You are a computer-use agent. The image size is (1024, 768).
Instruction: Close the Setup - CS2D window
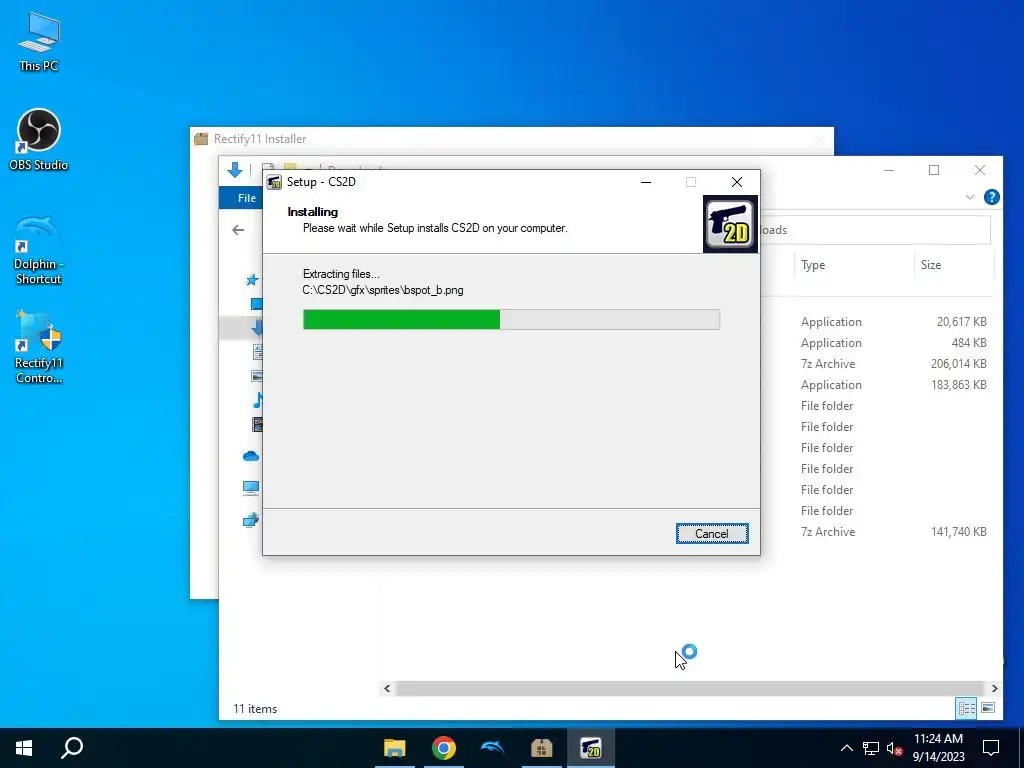737,182
